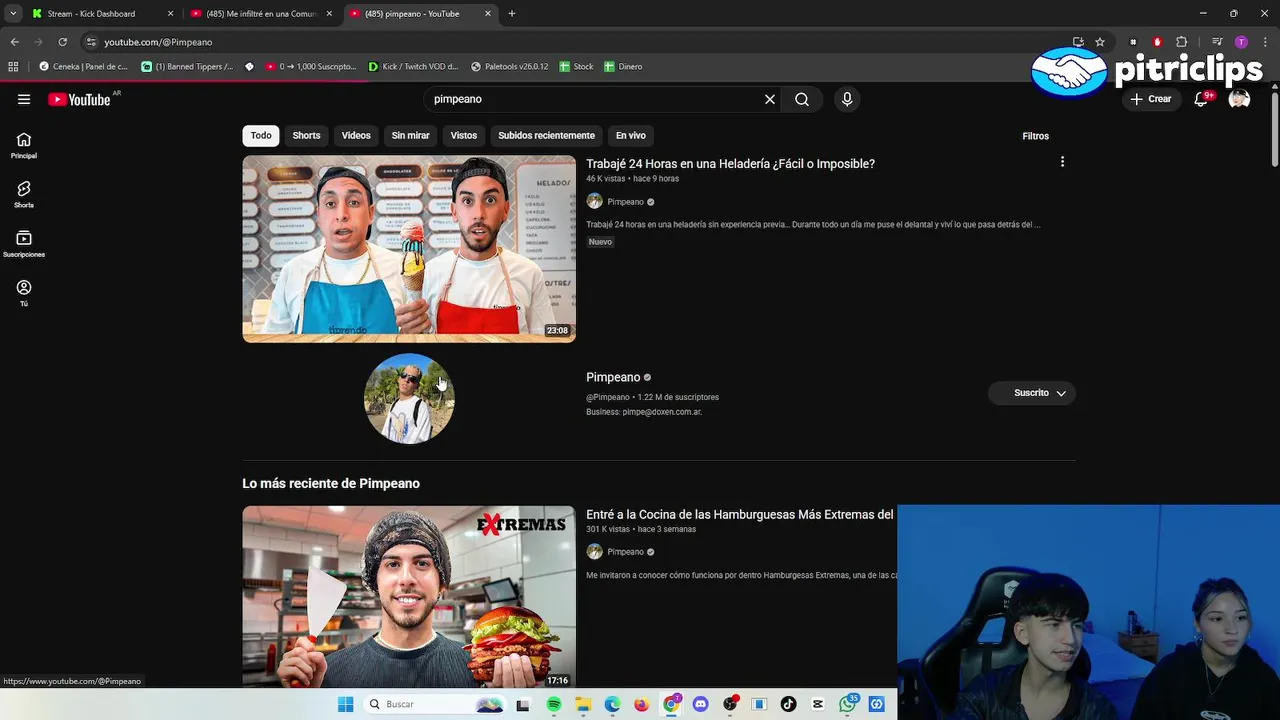
Task: Close the pimpeano - YouTube tab
Action: pyautogui.click(x=488, y=14)
